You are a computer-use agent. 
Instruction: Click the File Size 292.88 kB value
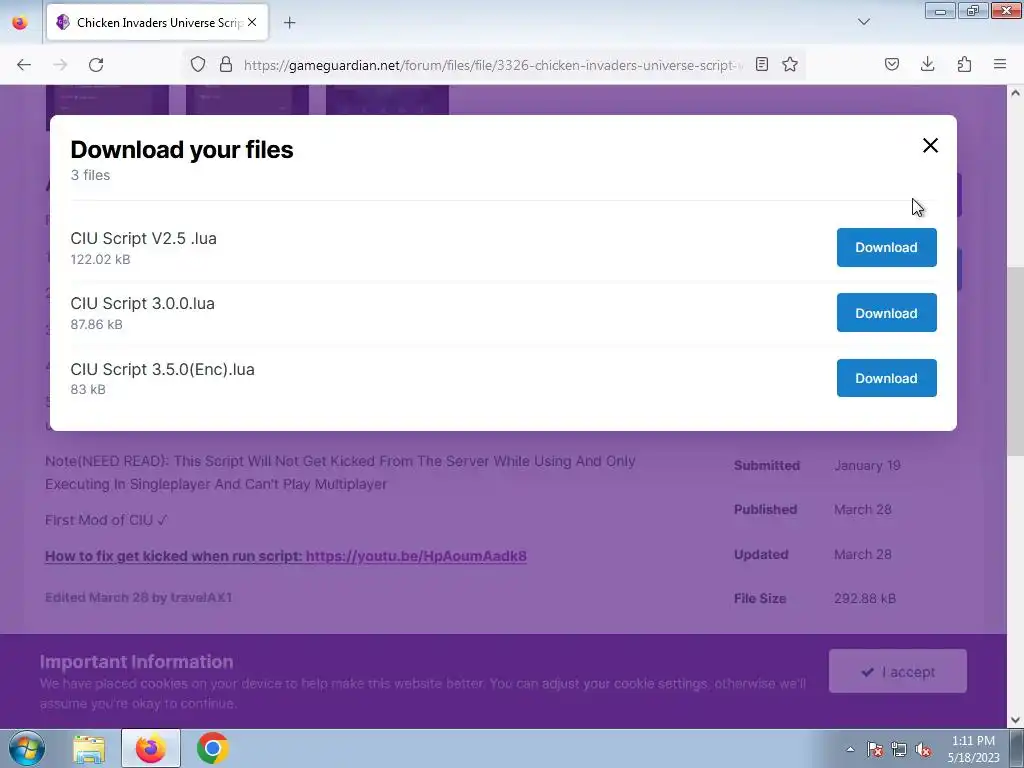coord(865,598)
